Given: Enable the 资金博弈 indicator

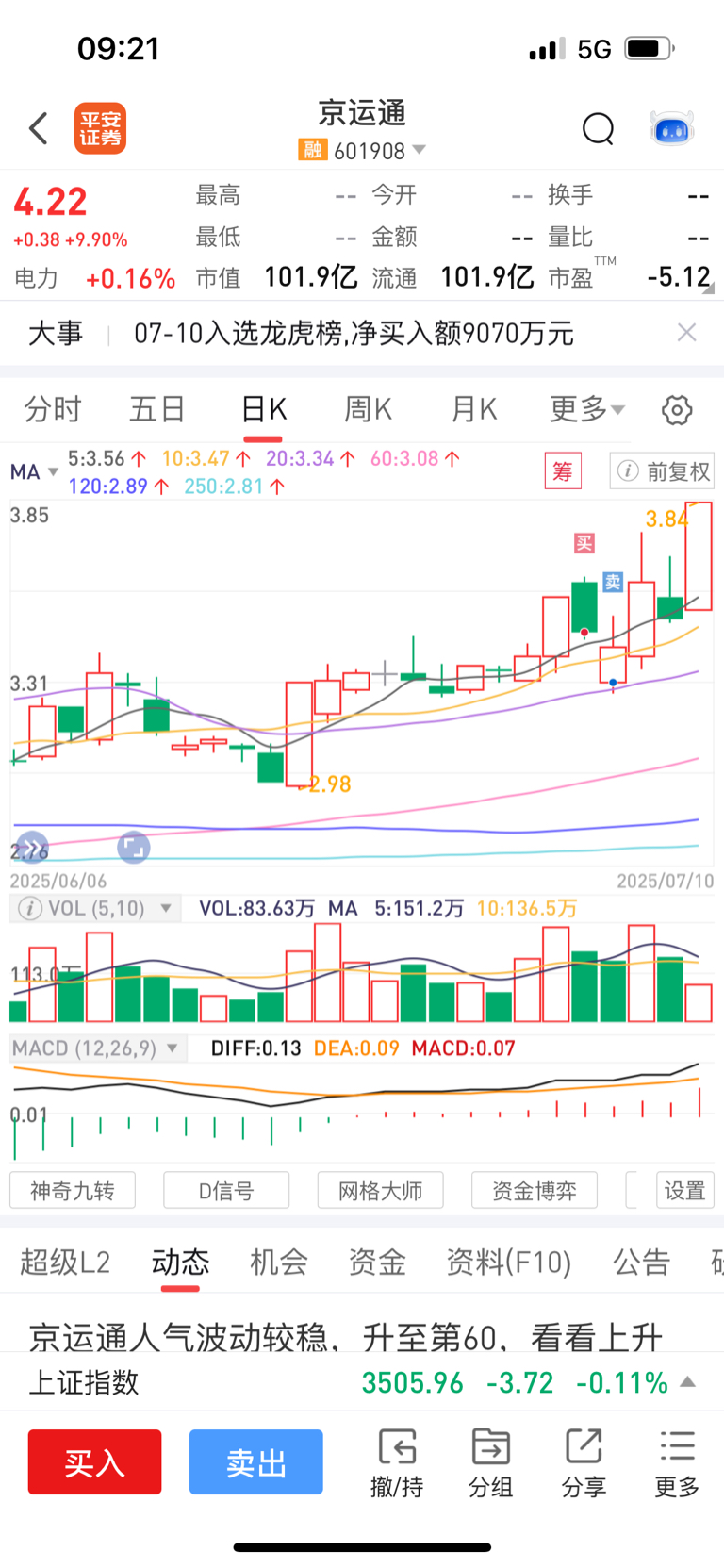Looking at the screenshot, I should point(535,1191).
